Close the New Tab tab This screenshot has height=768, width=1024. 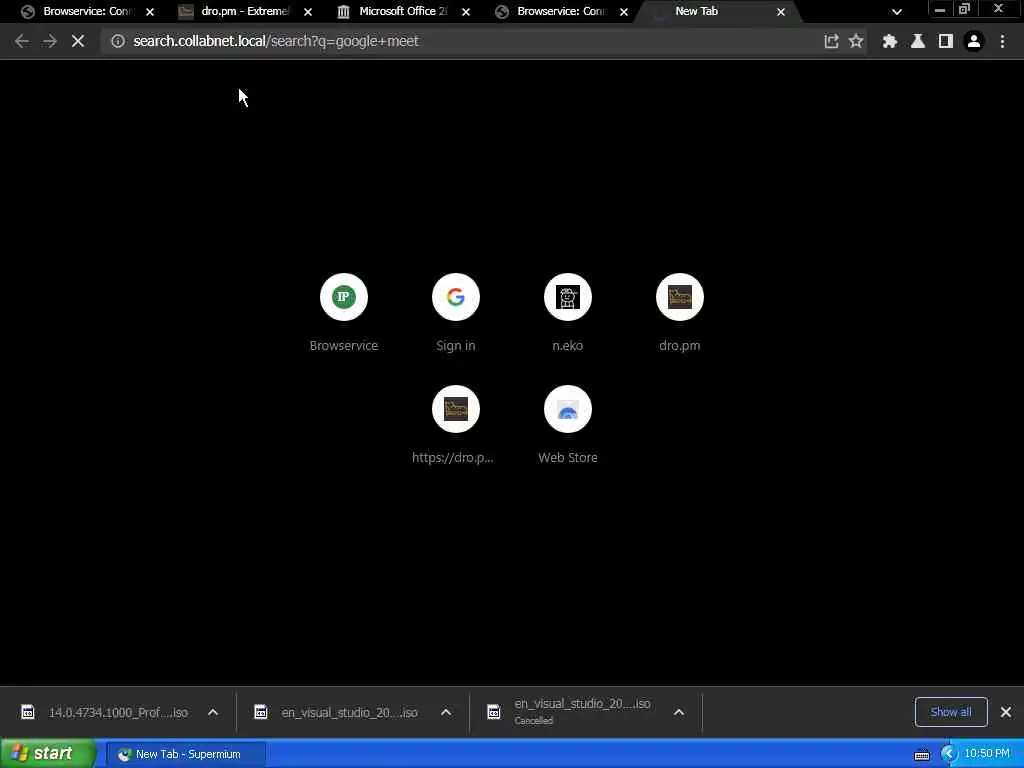[780, 12]
